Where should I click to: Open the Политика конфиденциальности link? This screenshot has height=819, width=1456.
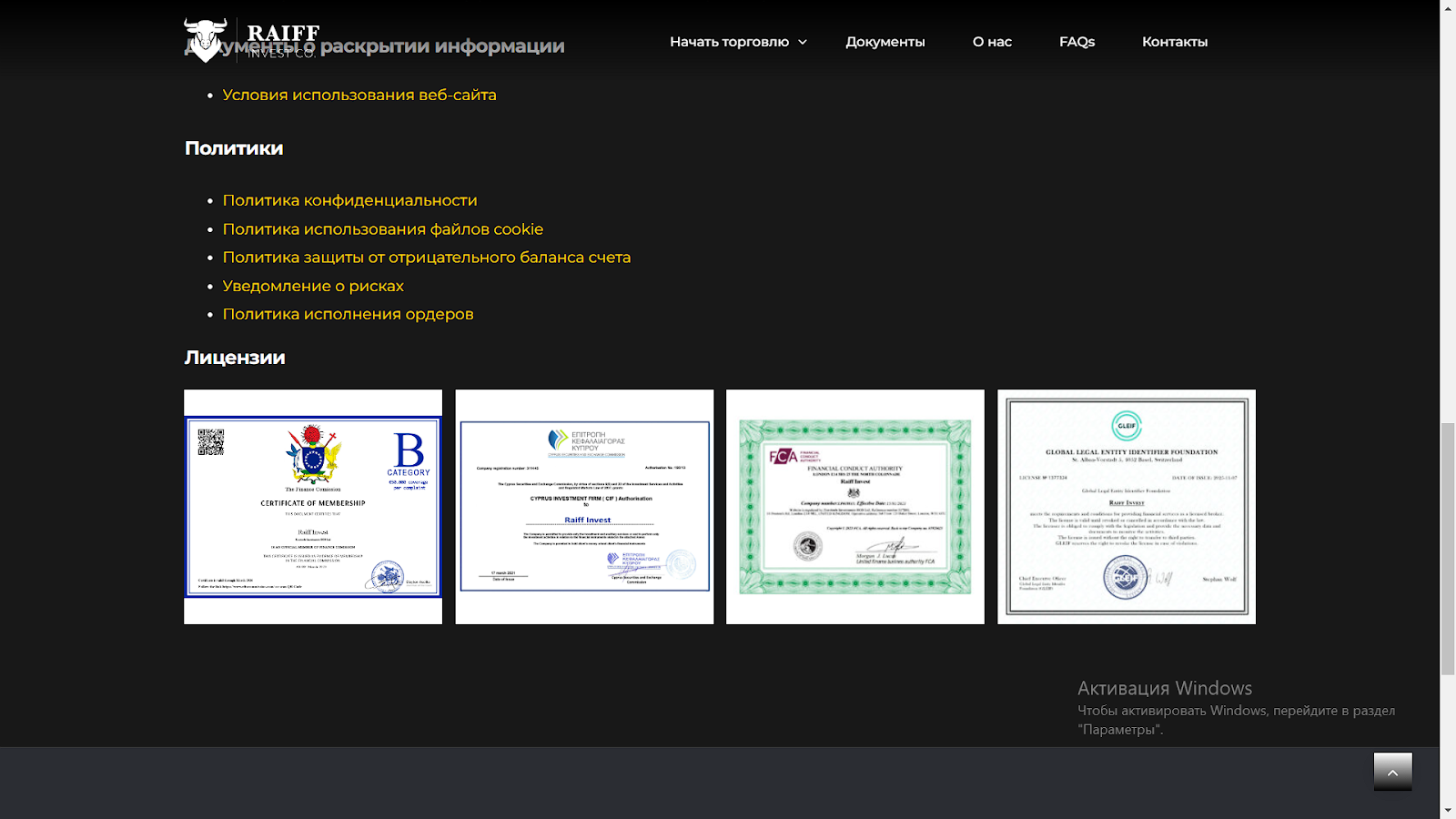coord(349,200)
